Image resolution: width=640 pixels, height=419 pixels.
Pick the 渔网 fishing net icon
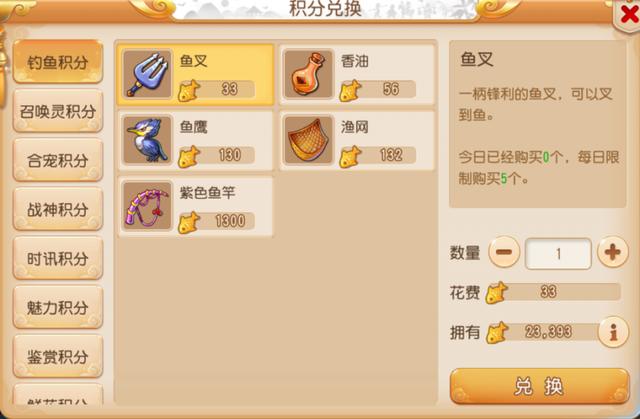point(309,140)
